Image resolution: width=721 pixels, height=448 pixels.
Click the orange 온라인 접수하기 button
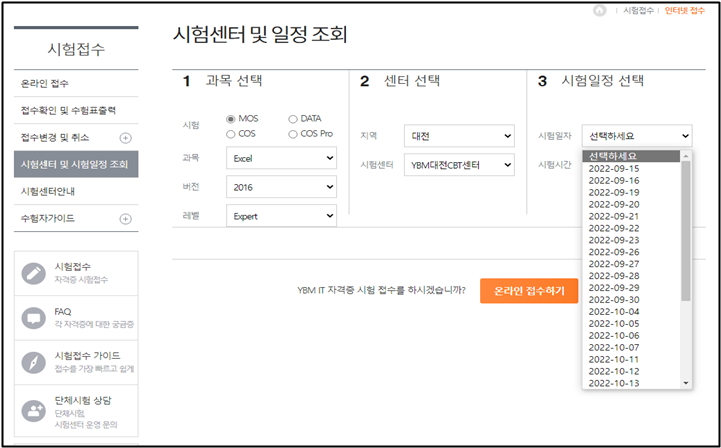(529, 291)
